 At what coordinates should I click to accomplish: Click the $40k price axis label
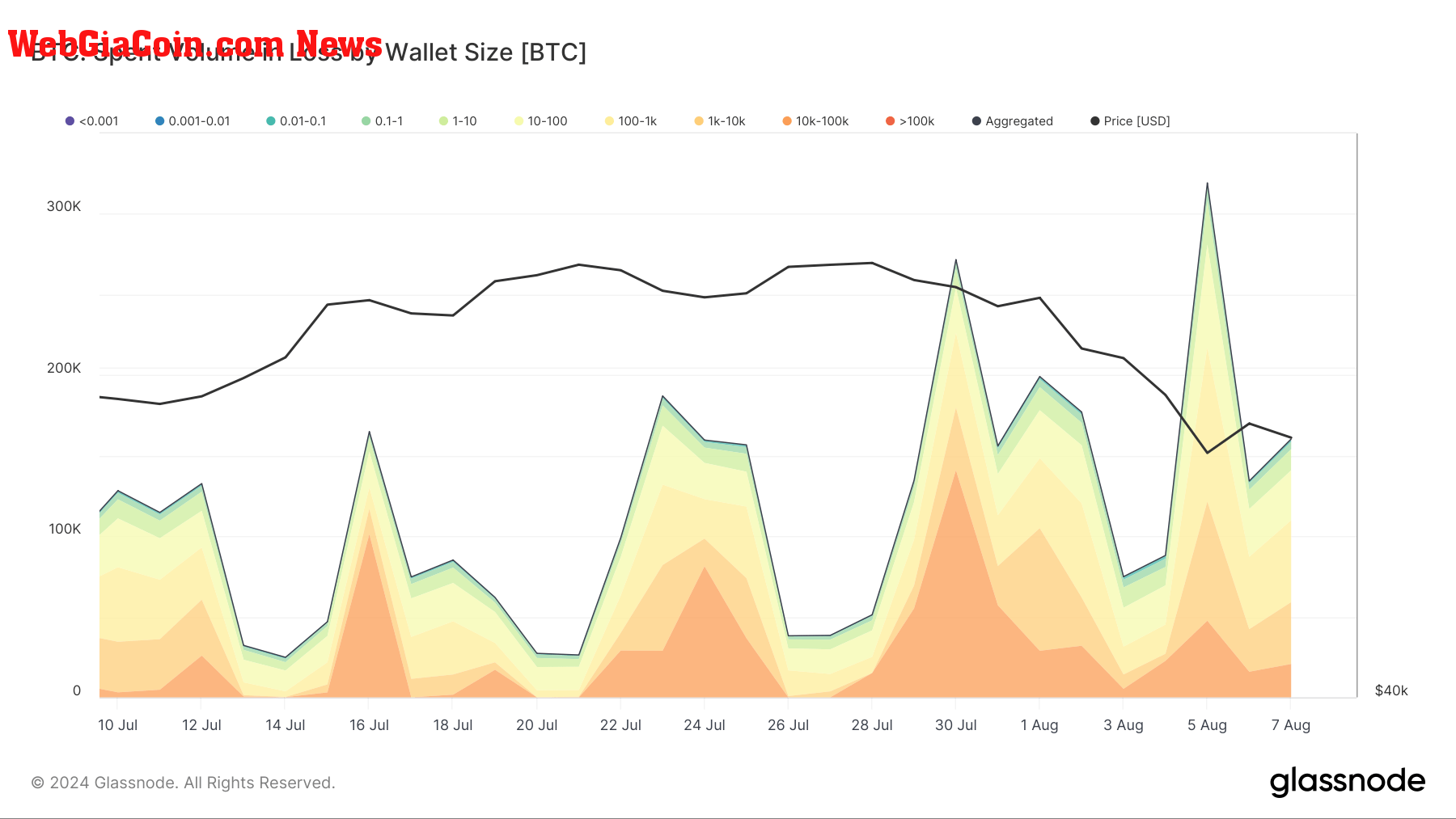(1391, 690)
